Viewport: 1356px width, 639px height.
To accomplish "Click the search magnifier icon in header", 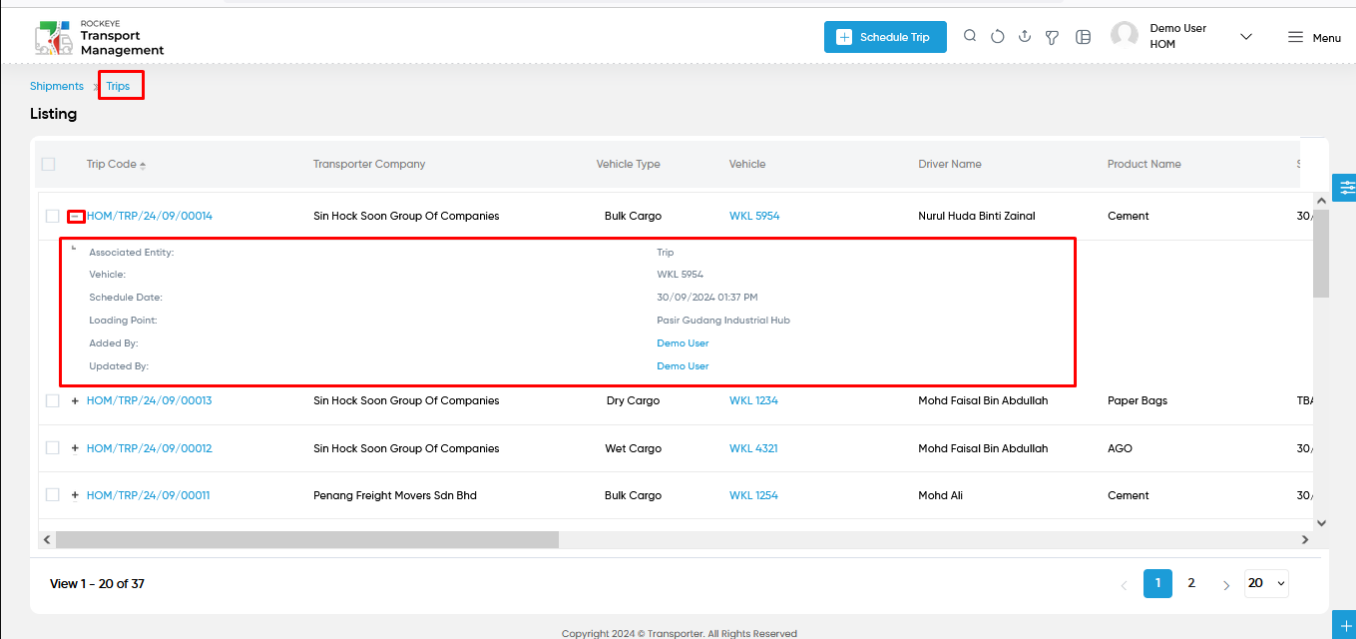I will point(970,36).
